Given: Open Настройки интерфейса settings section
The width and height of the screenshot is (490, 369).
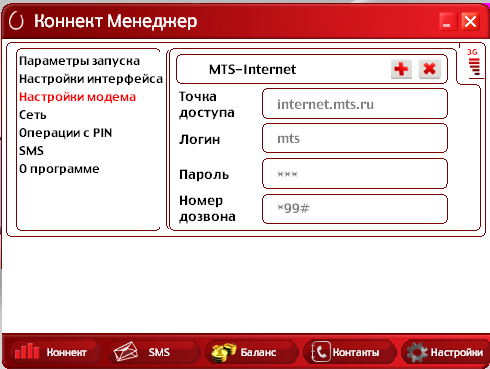Looking at the screenshot, I should 91,79.
